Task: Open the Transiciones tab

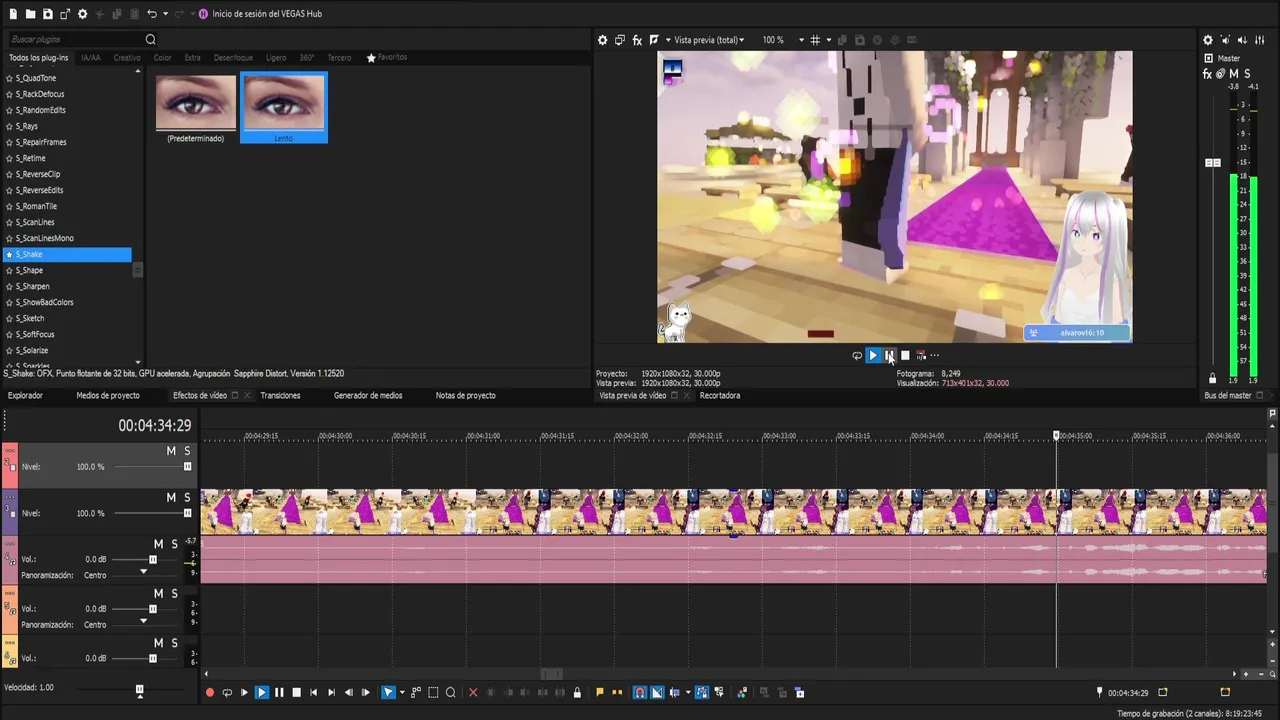Action: (x=280, y=396)
